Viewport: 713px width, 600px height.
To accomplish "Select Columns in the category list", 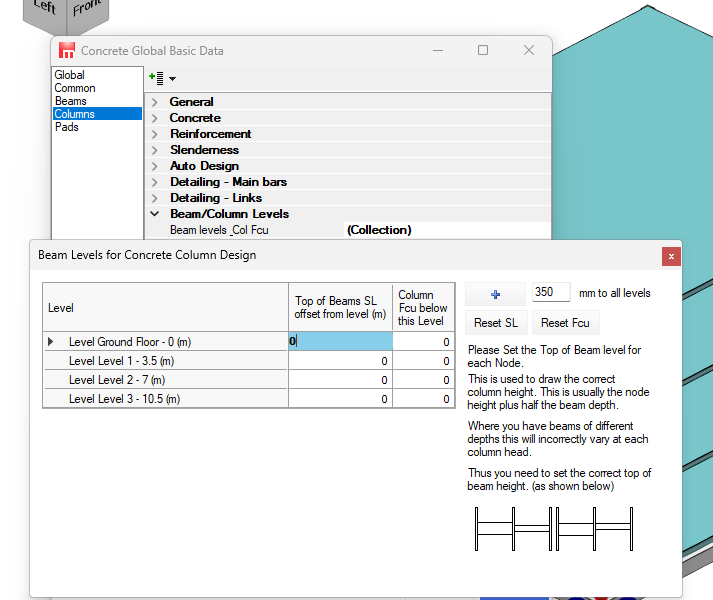I will click(x=97, y=114).
